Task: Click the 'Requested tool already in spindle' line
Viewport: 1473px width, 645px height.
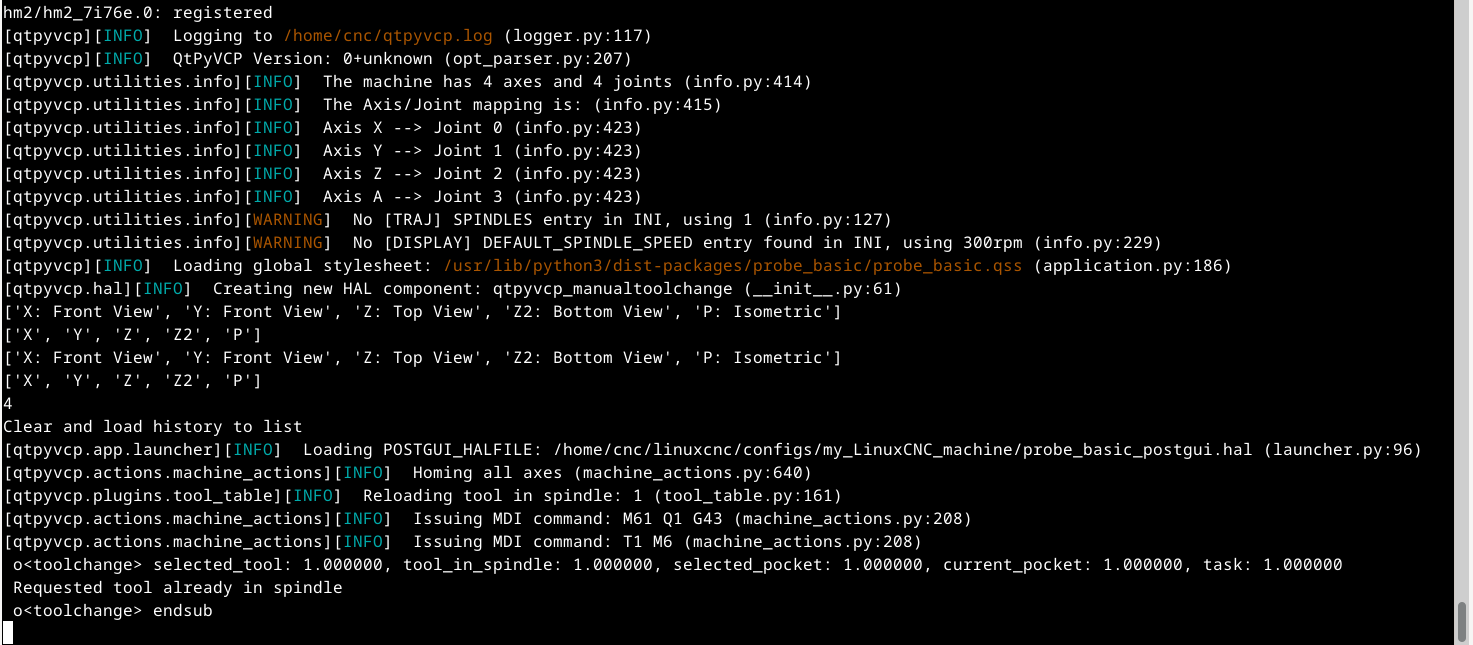Action: pos(178,588)
